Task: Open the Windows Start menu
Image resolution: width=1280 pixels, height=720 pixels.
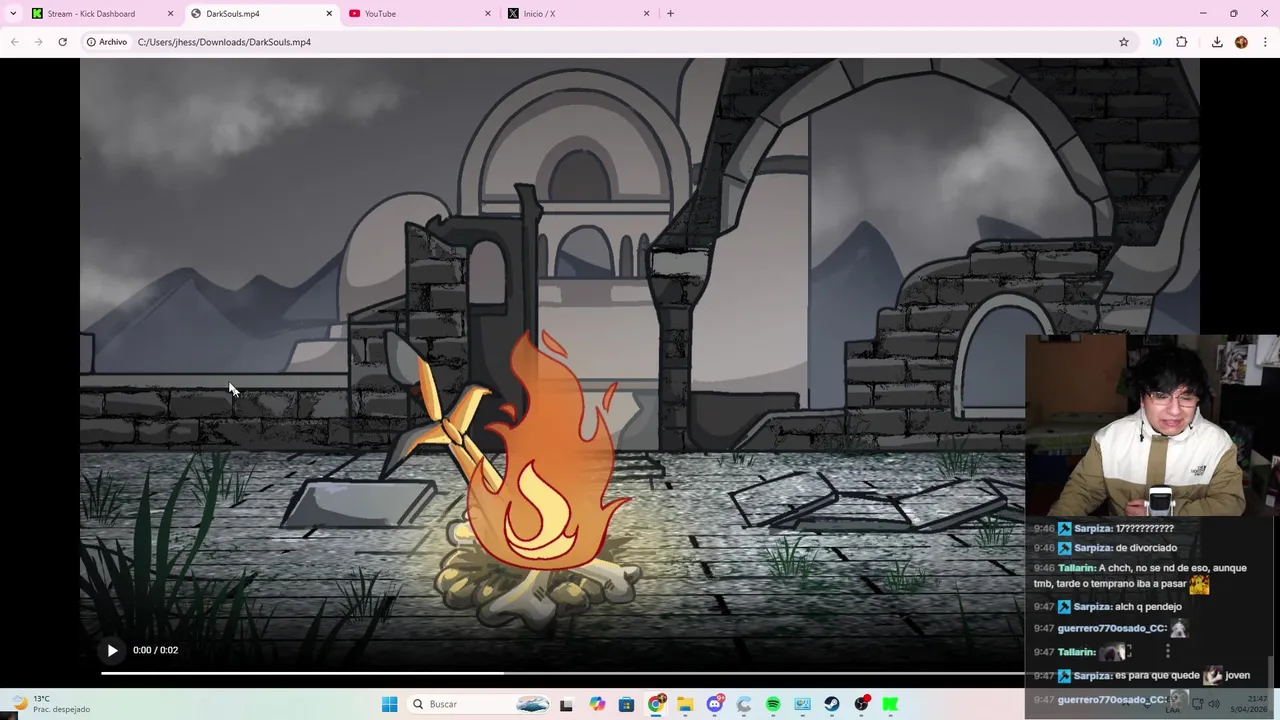Action: 389,704
